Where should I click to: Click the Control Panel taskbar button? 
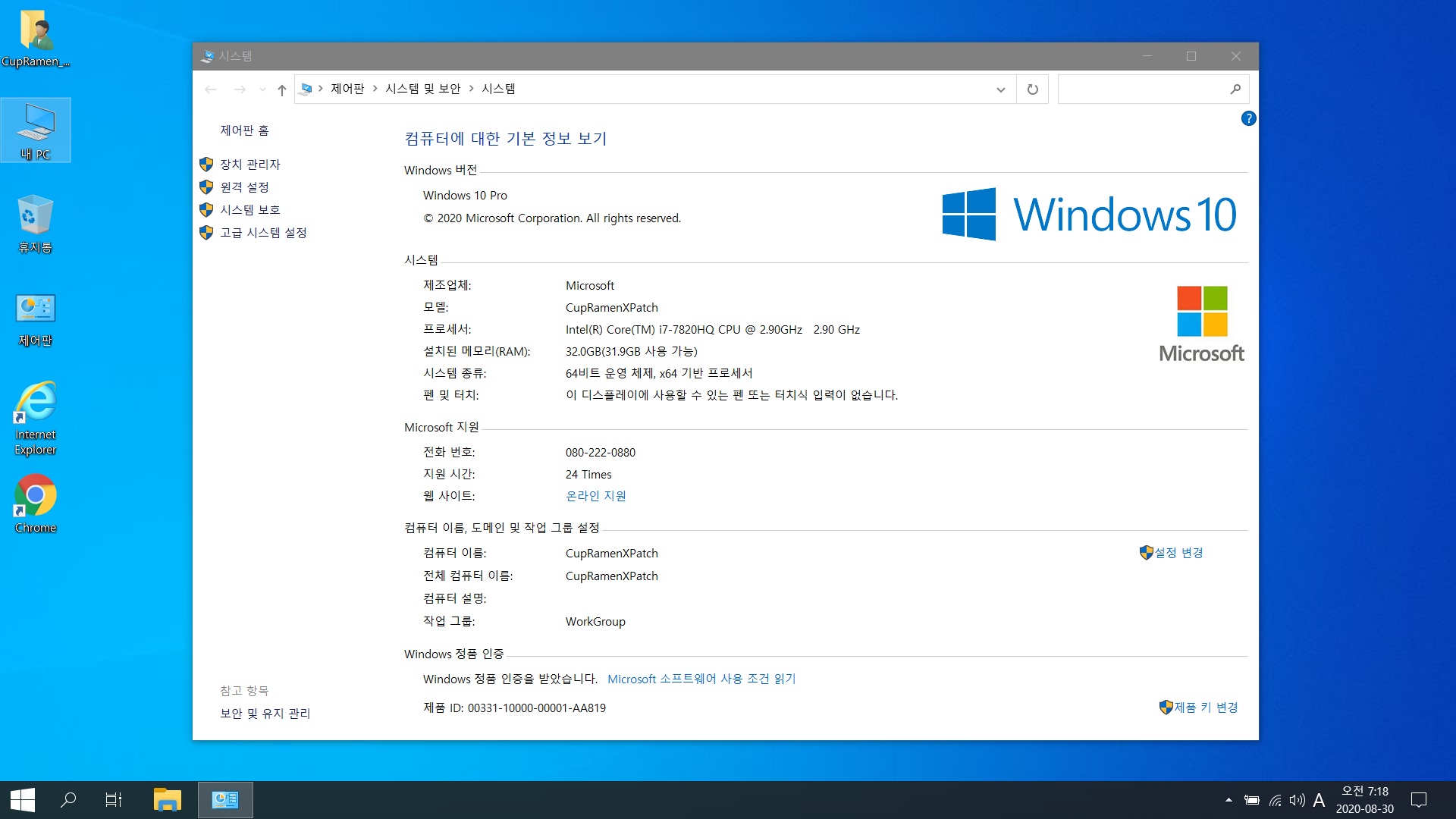coord(225,800)
